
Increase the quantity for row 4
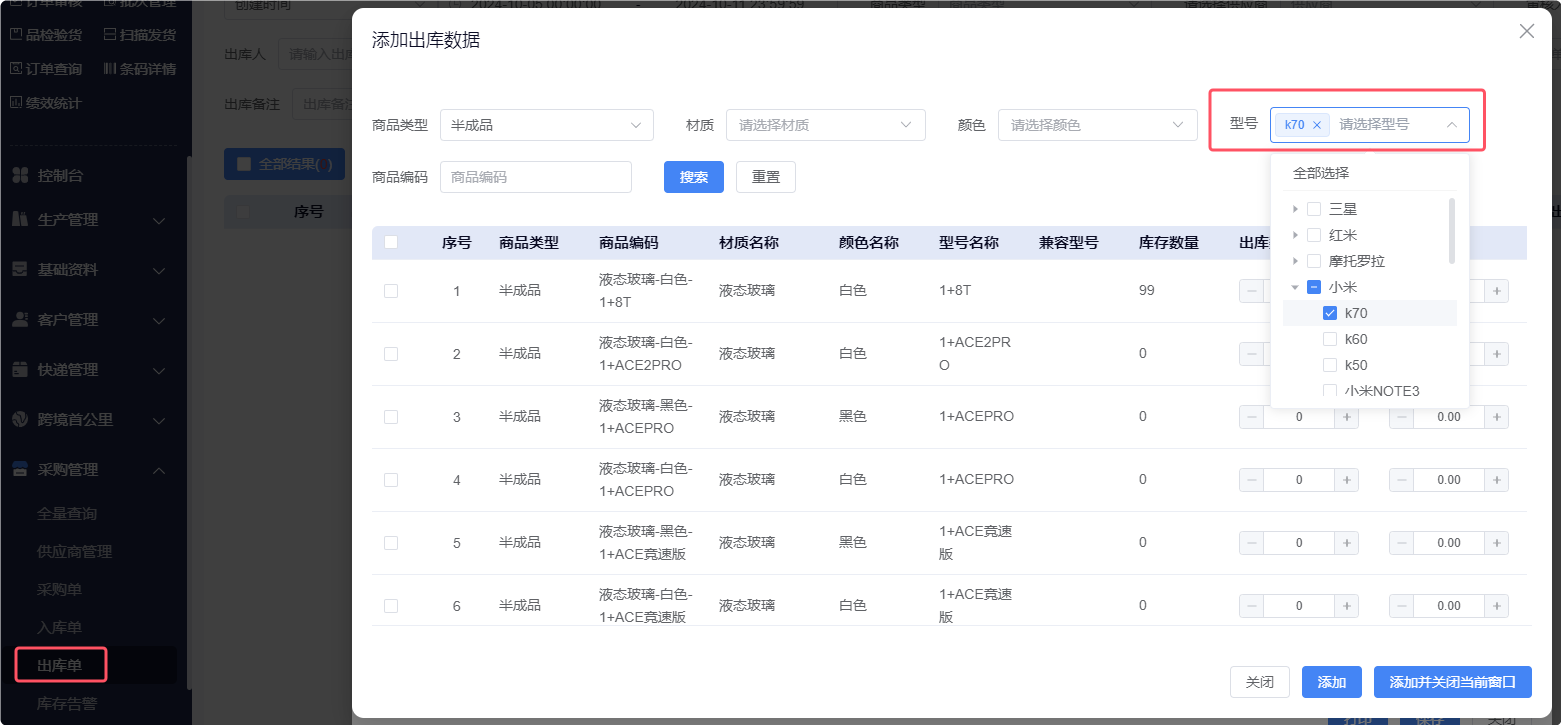point(1347,480)
